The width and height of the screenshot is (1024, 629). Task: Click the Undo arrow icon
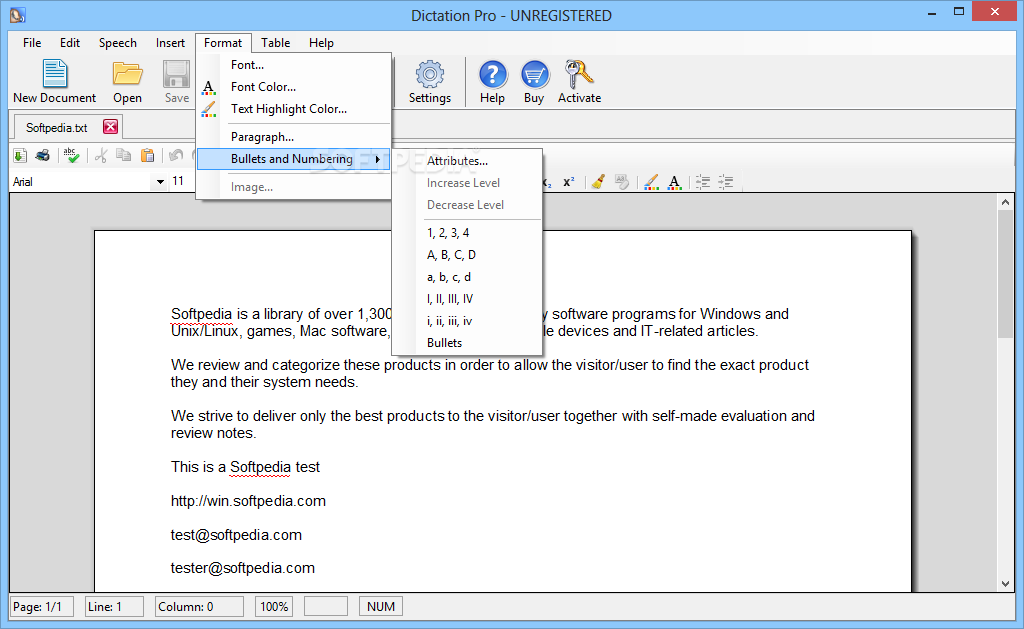pyautogui.click(x=176, y=155)
